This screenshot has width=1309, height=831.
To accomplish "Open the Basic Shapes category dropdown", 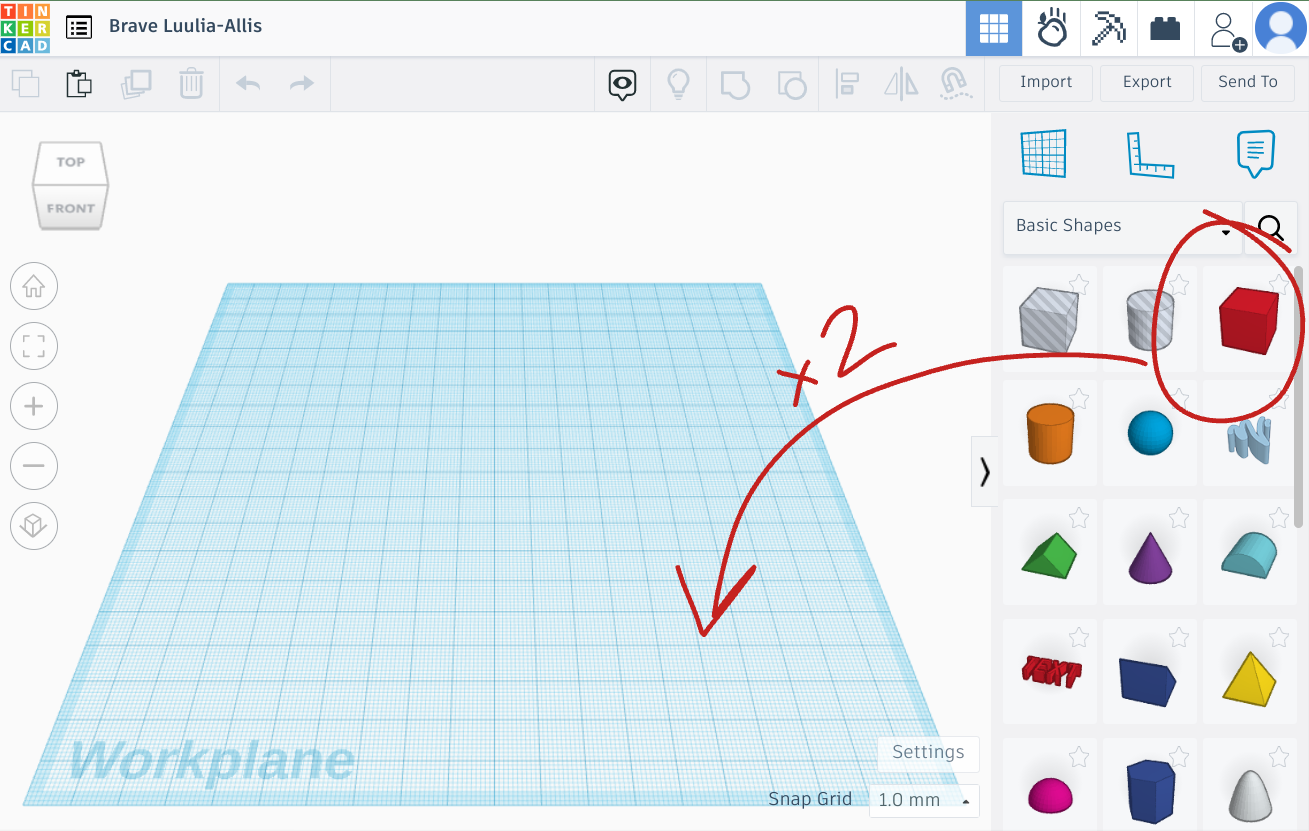I will 1122,227.
